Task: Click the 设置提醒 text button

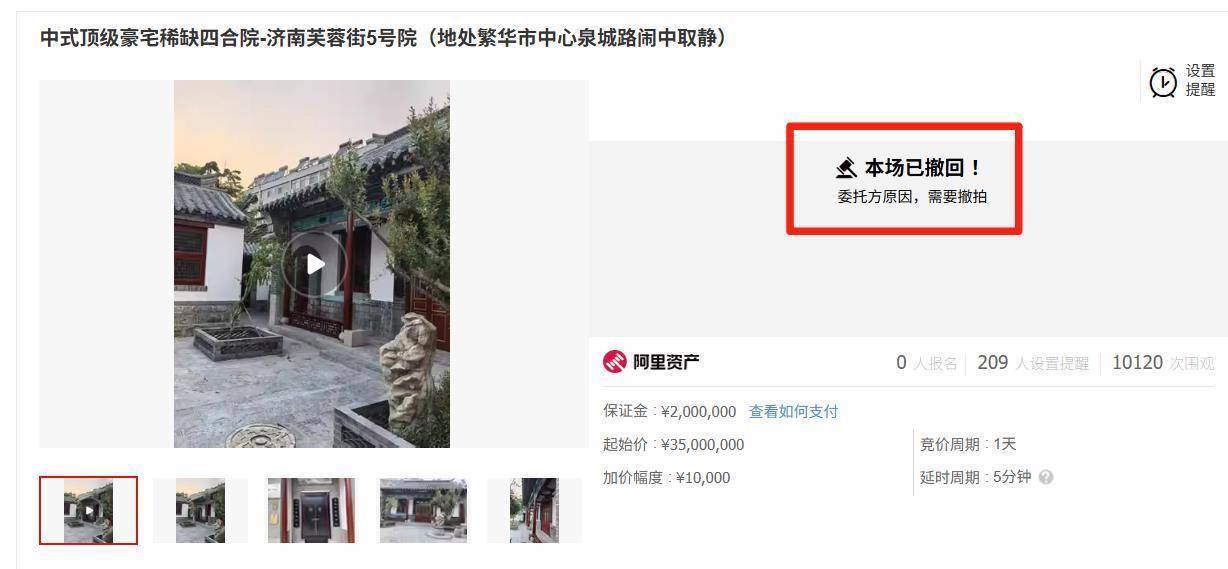Action: tap(1200, 81)
